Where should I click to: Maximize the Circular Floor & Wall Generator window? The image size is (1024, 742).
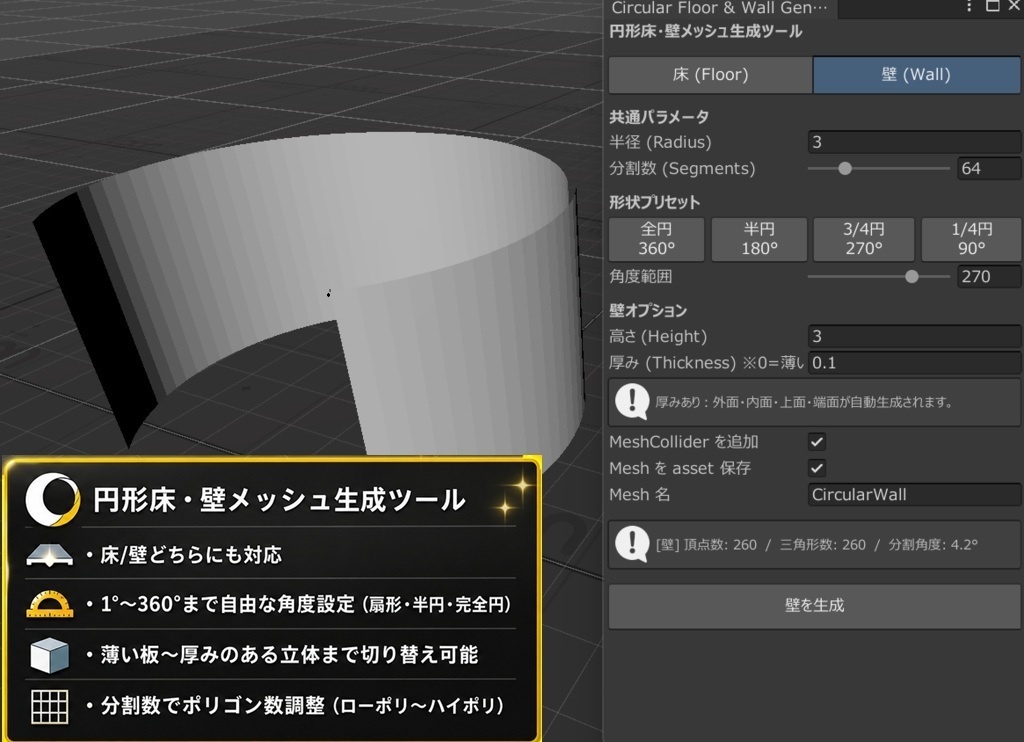click(993, 6)
